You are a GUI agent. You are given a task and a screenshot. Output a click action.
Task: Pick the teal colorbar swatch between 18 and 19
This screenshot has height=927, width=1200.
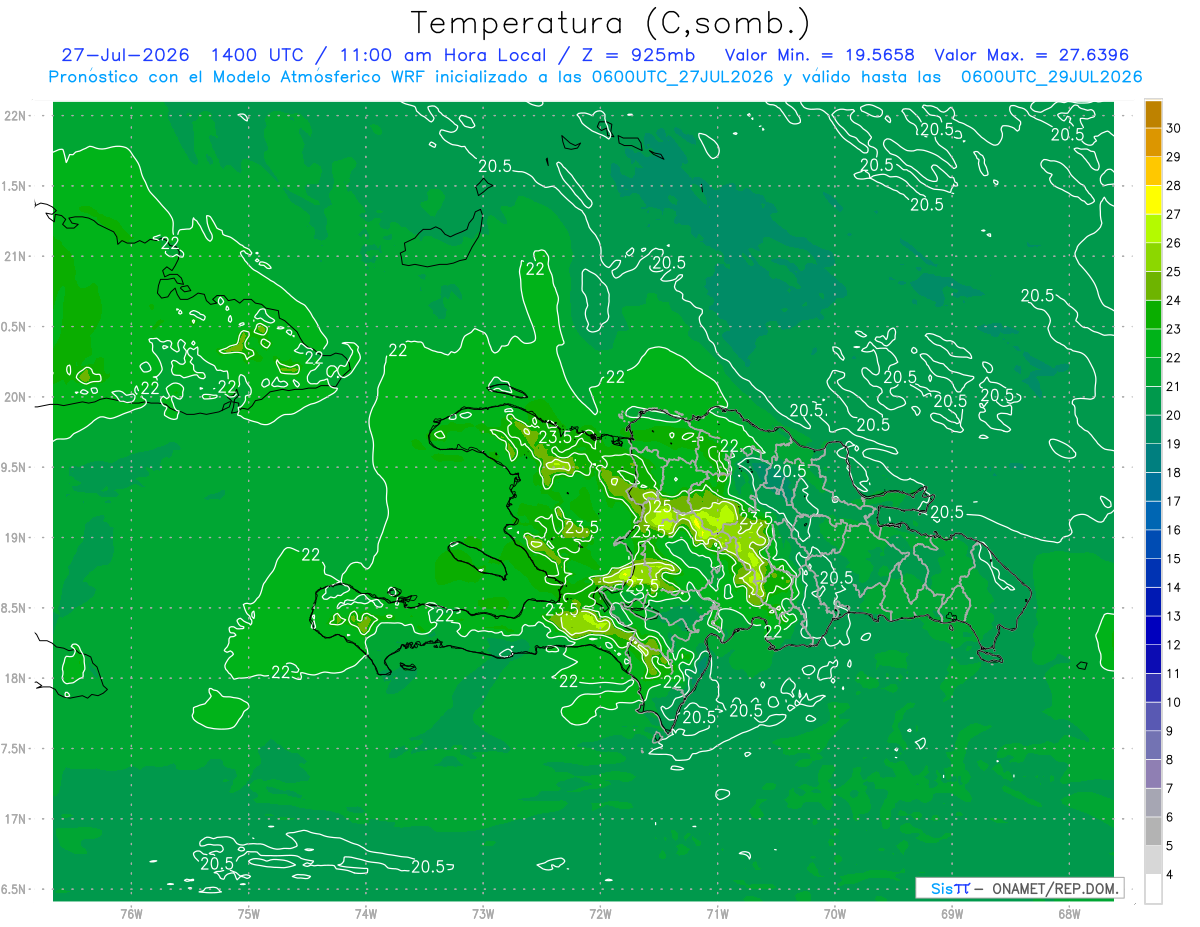1154,459
